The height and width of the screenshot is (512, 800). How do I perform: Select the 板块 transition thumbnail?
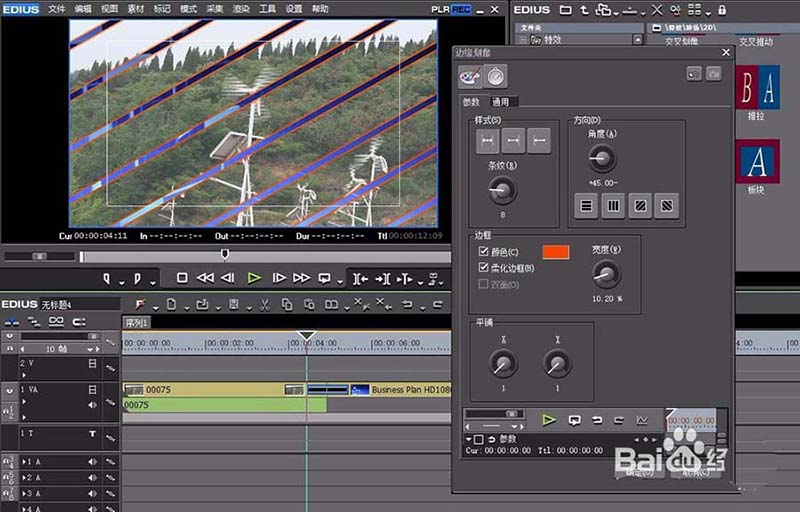point(757,161)
